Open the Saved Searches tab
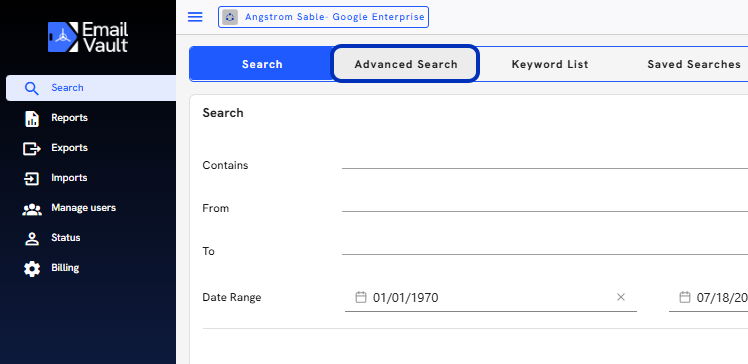This screenshot has height=364, width=748. click(x=694, y=64)
